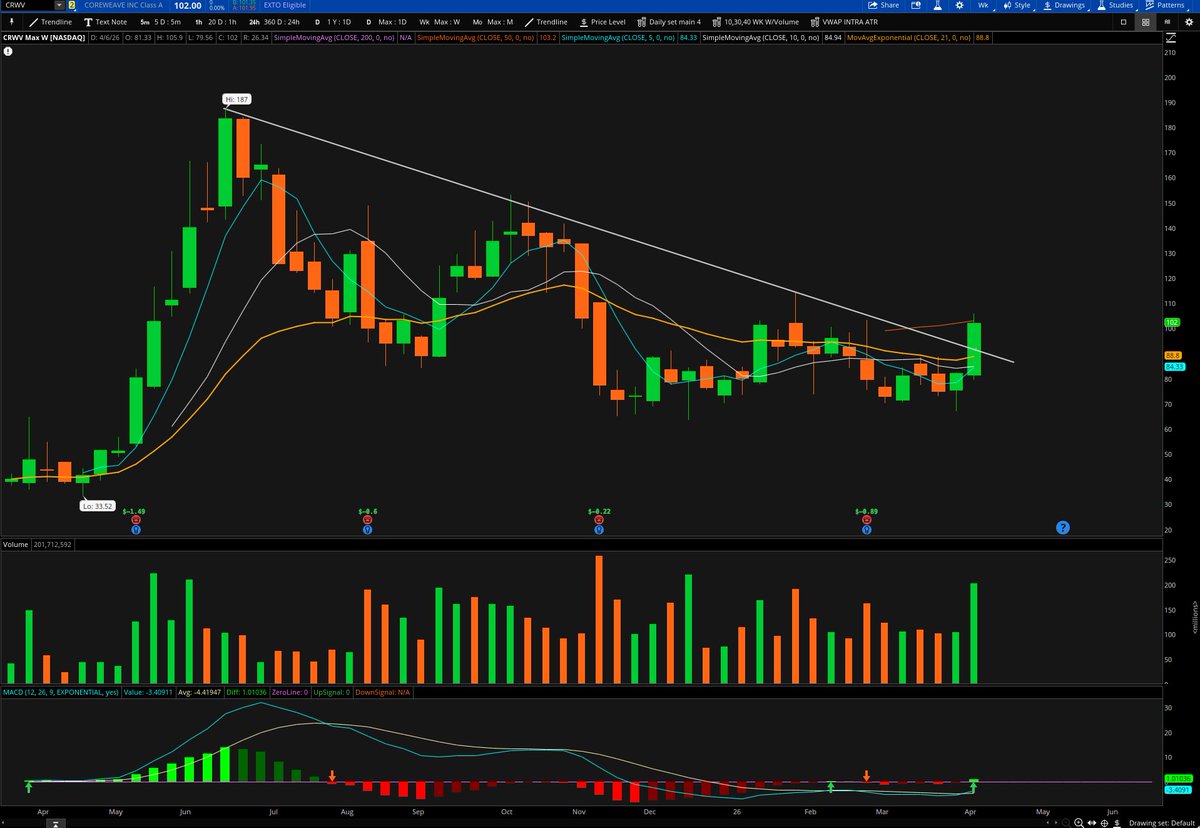1200x828 pixels.
Task: Click the zoom out magnifier icon
Action: (x=1066, y=822)
